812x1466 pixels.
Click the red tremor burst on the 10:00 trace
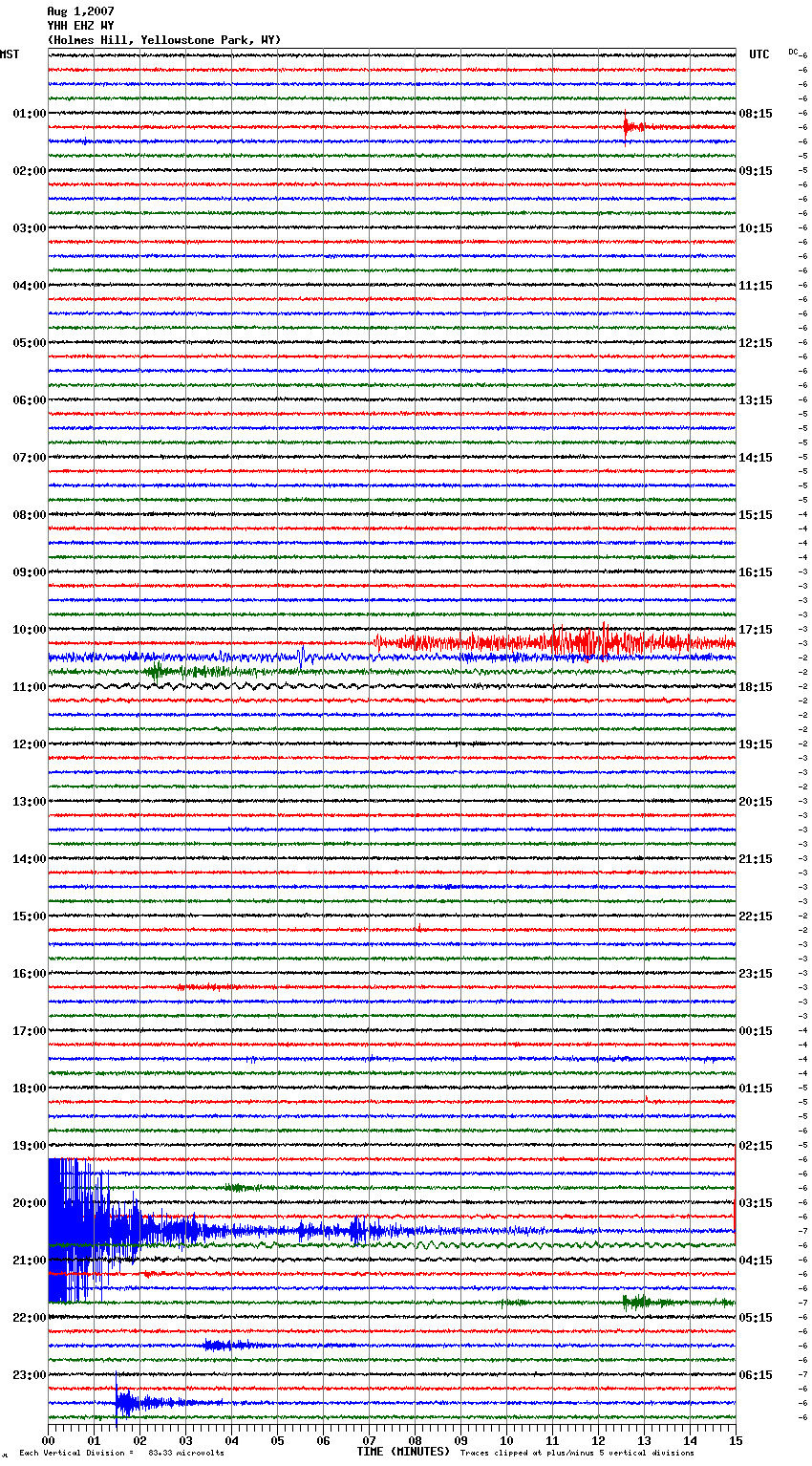(554, 642)
